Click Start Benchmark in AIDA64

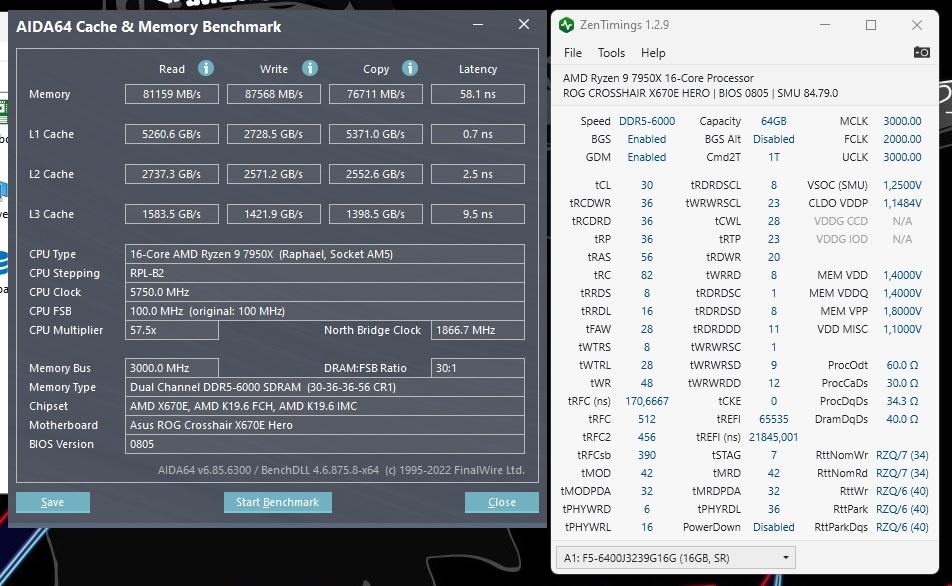coord(277,502)
